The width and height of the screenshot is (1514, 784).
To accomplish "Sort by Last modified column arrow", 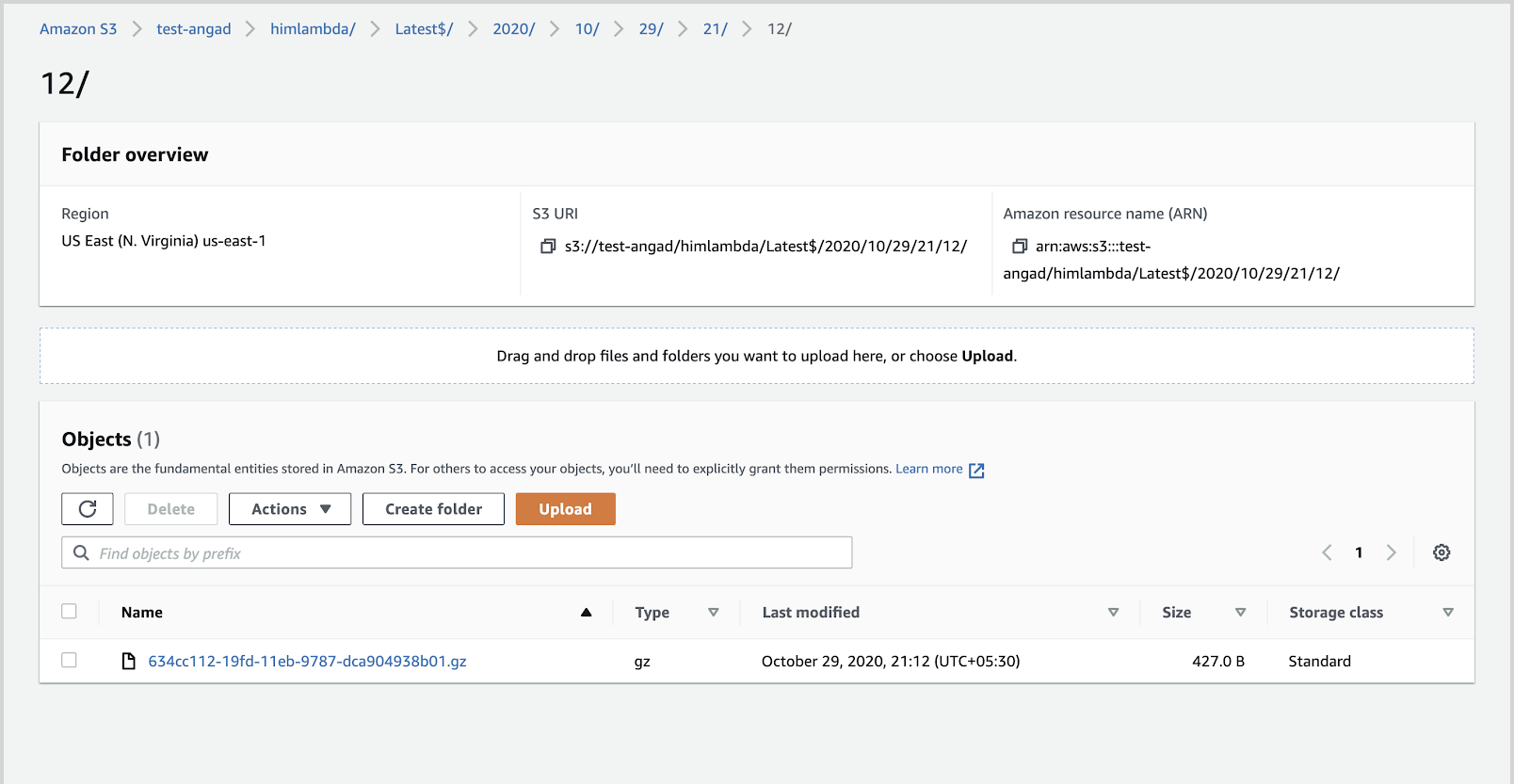I will click(x=1113, y=613).
